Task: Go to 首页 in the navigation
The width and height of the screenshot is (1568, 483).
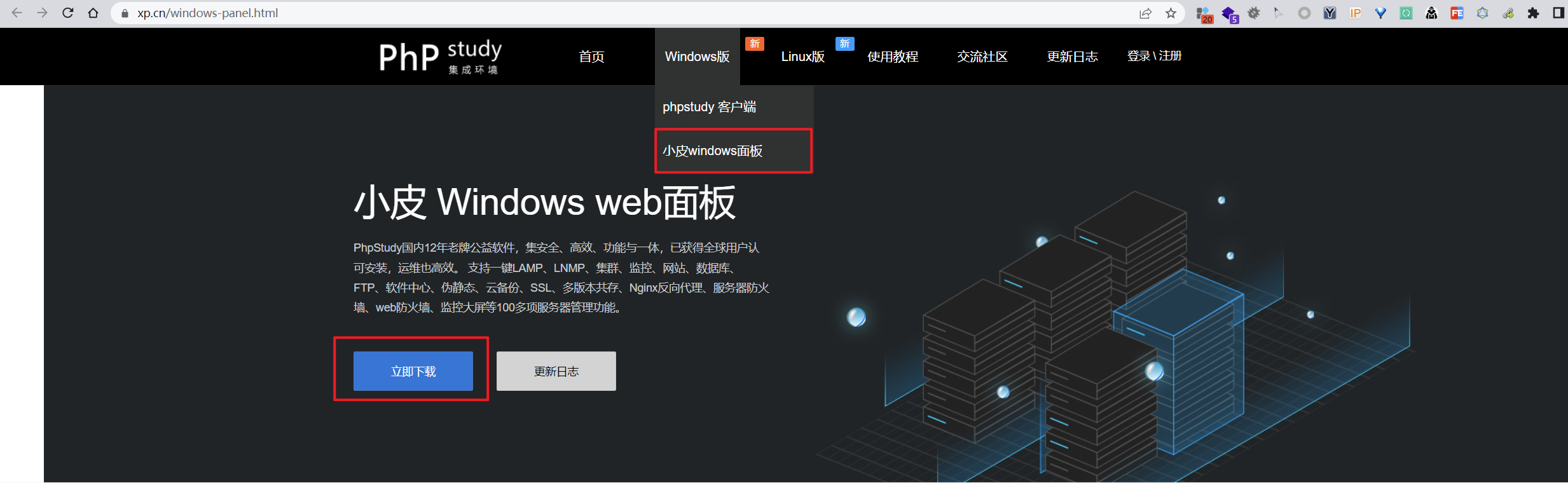Action: [x=591, y=57]
